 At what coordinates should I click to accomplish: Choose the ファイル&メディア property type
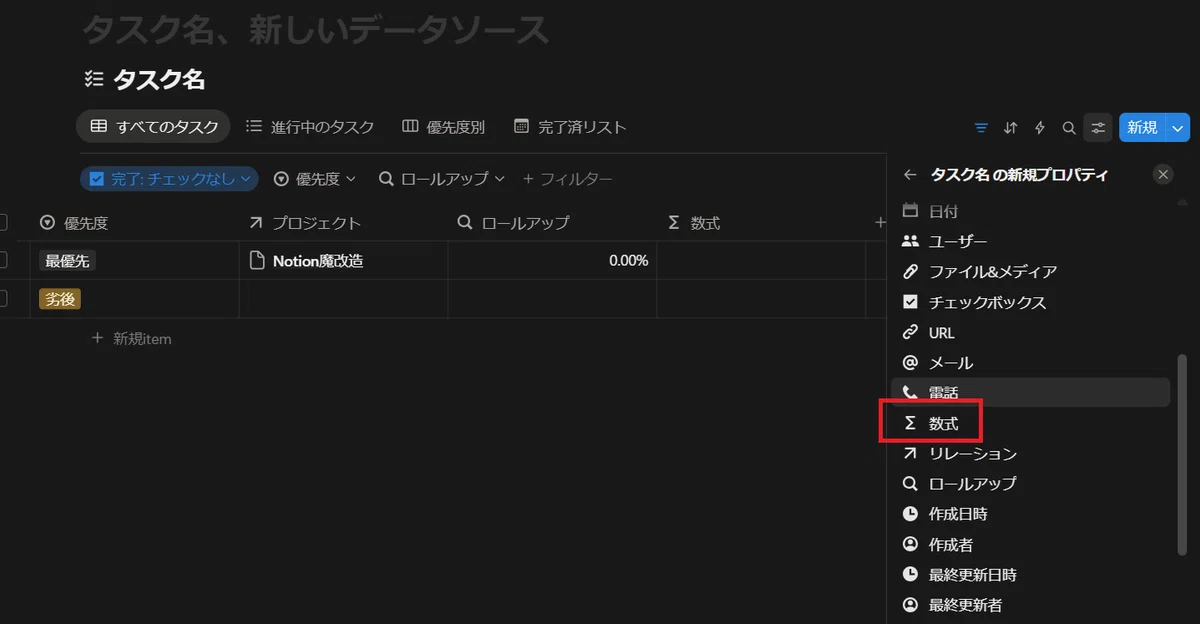1030,271
